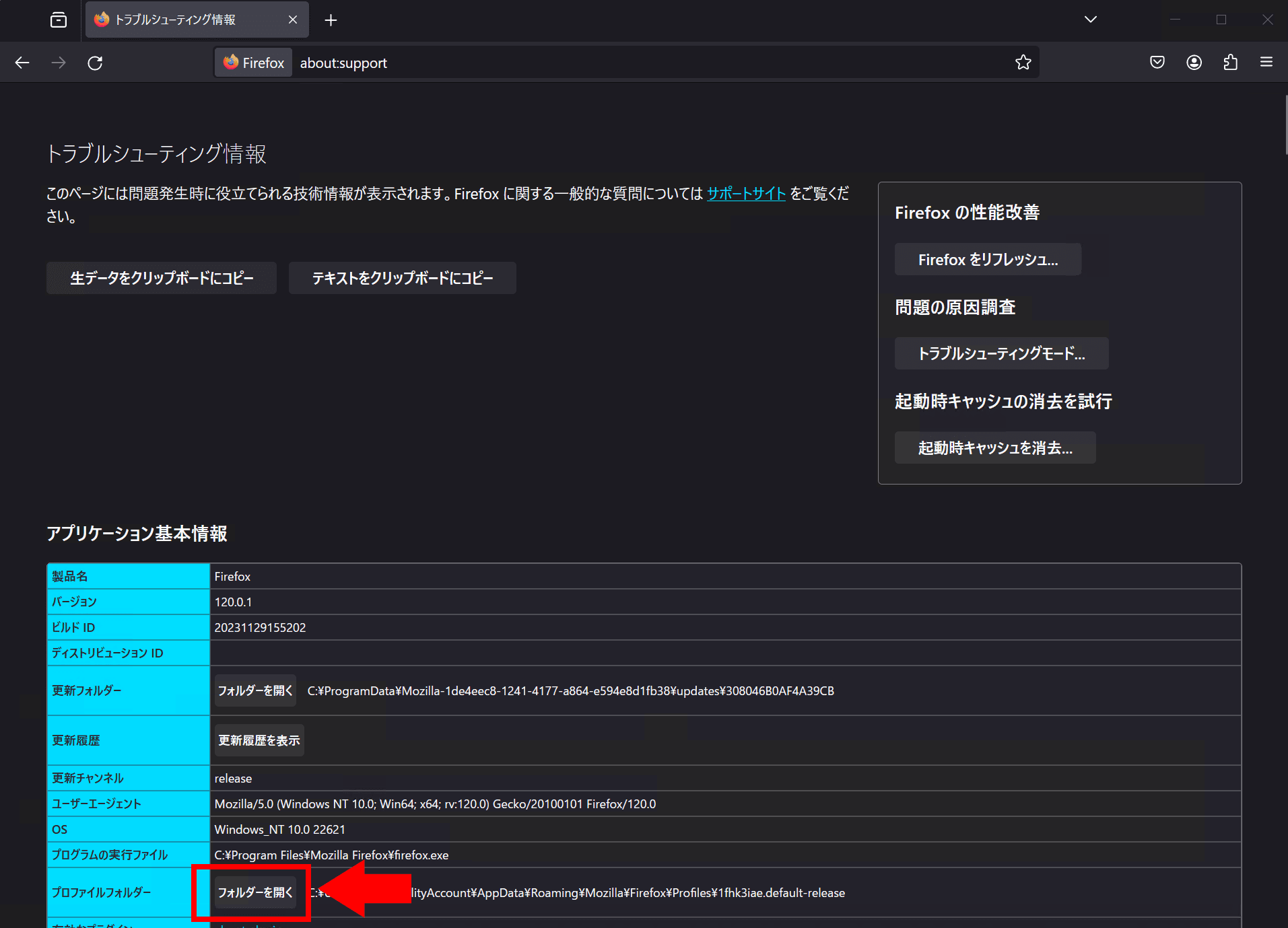Viewport: 1288px width, 928px height.
Task: Open the プロファイルフォルダー folder button
Action: (x=255, y=892)
